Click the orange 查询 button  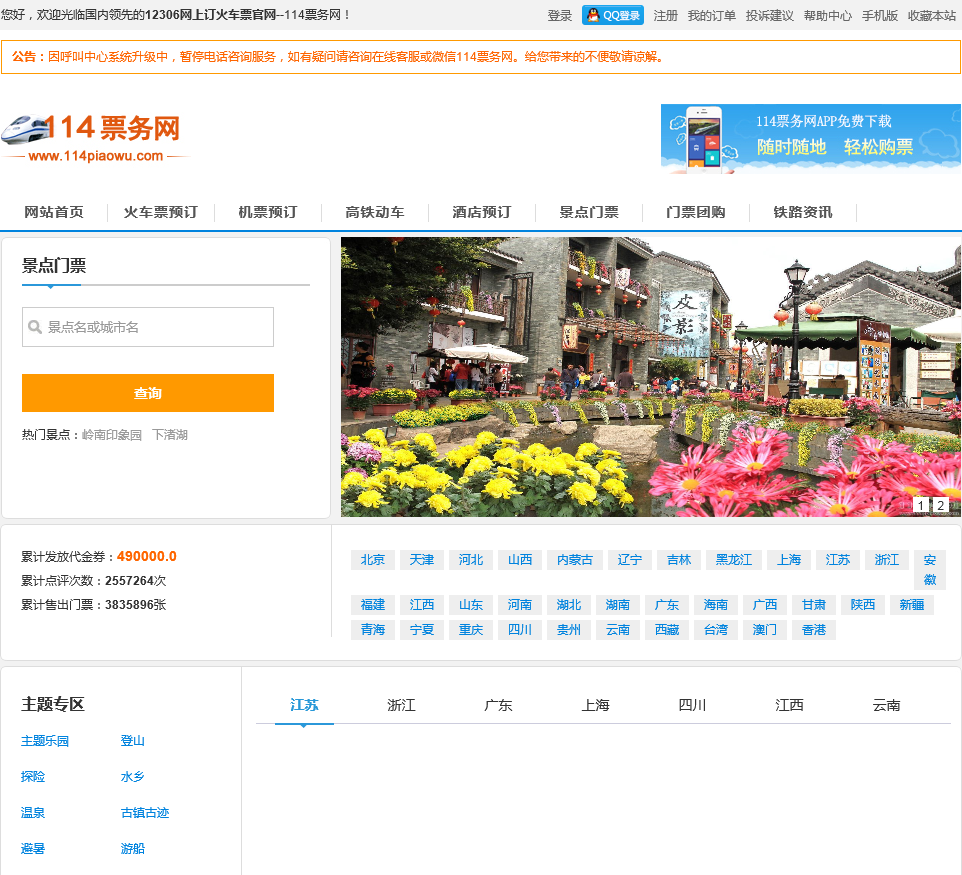(148, 393)
